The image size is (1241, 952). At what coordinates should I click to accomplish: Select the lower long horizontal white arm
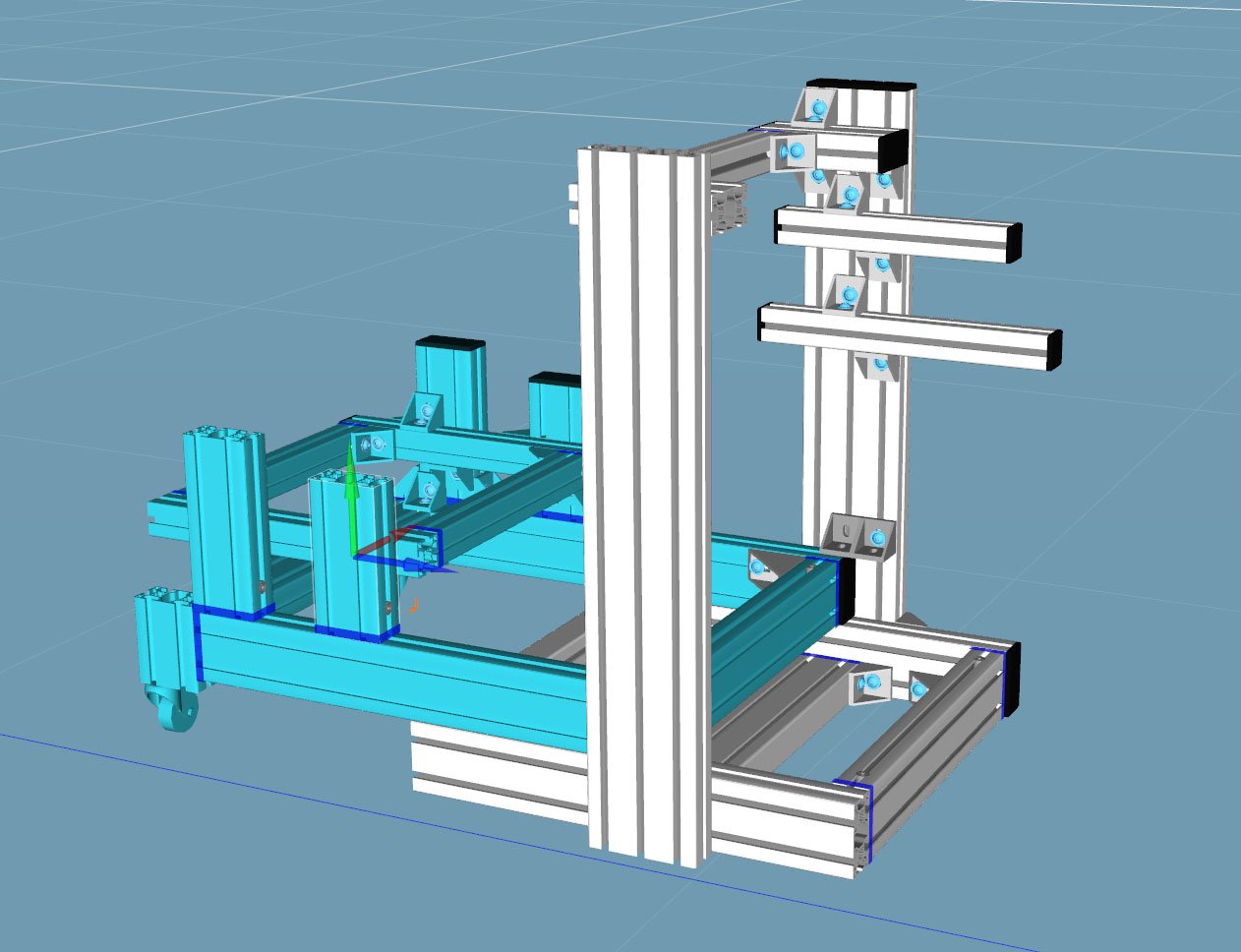click(x=905, y=336)
